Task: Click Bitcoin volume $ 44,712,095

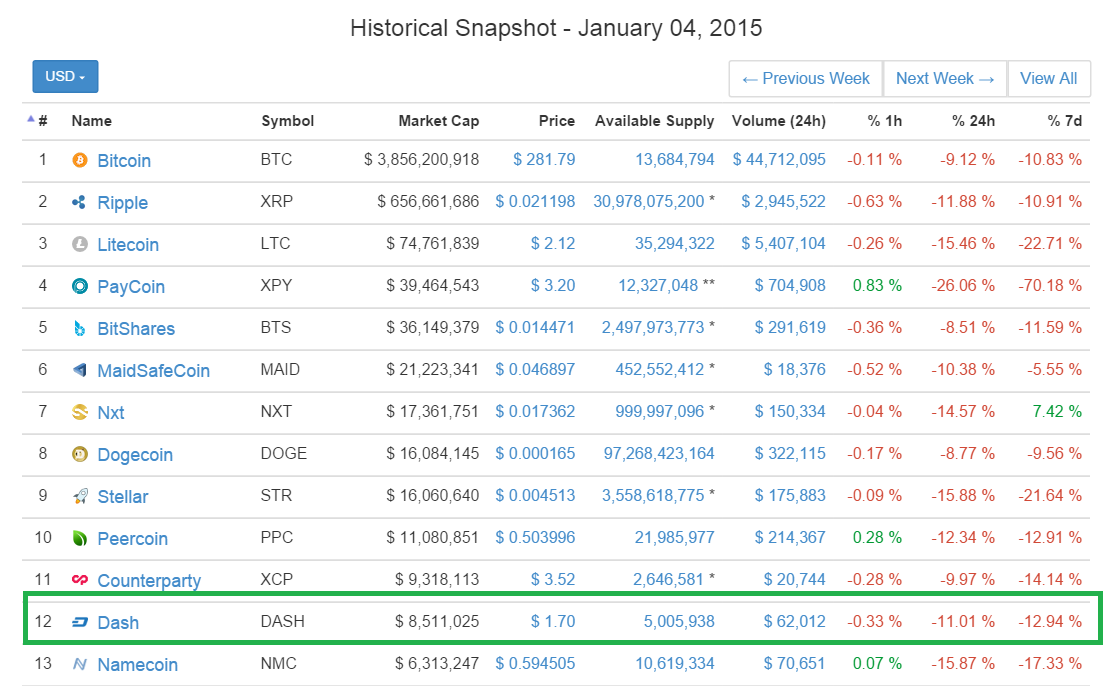Action: coord(779,159)
